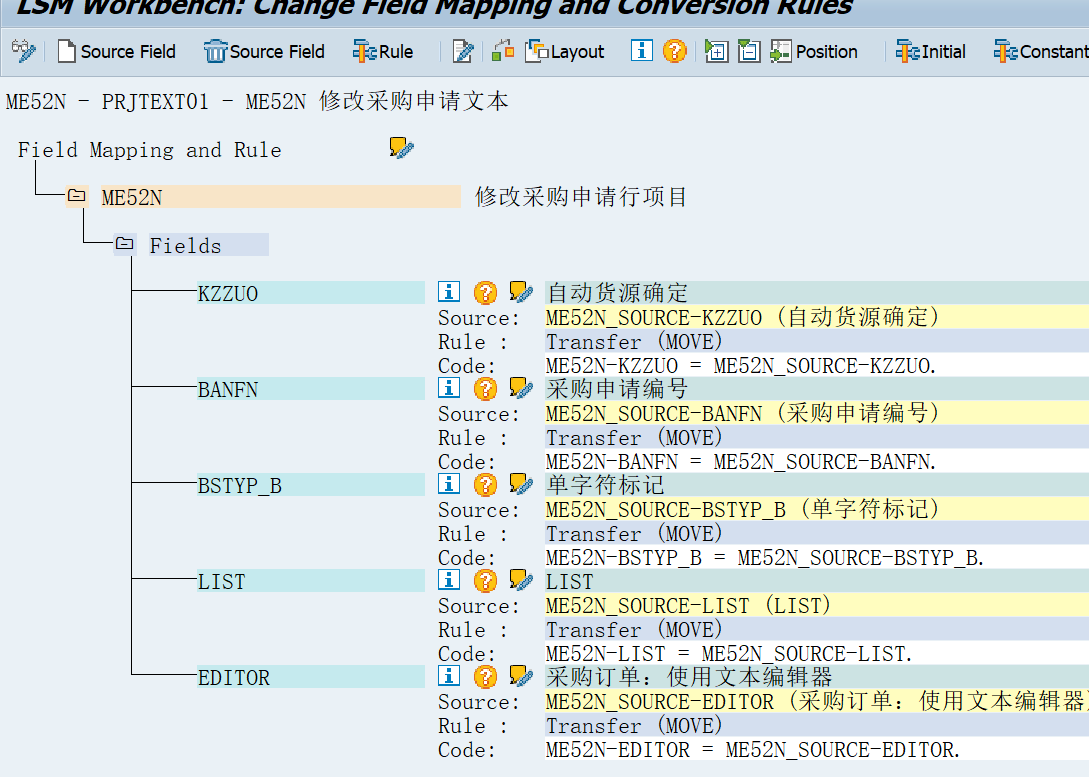Select the ME52N_SOURCE-BSTYP_B source line

click(x=817, y=509)
